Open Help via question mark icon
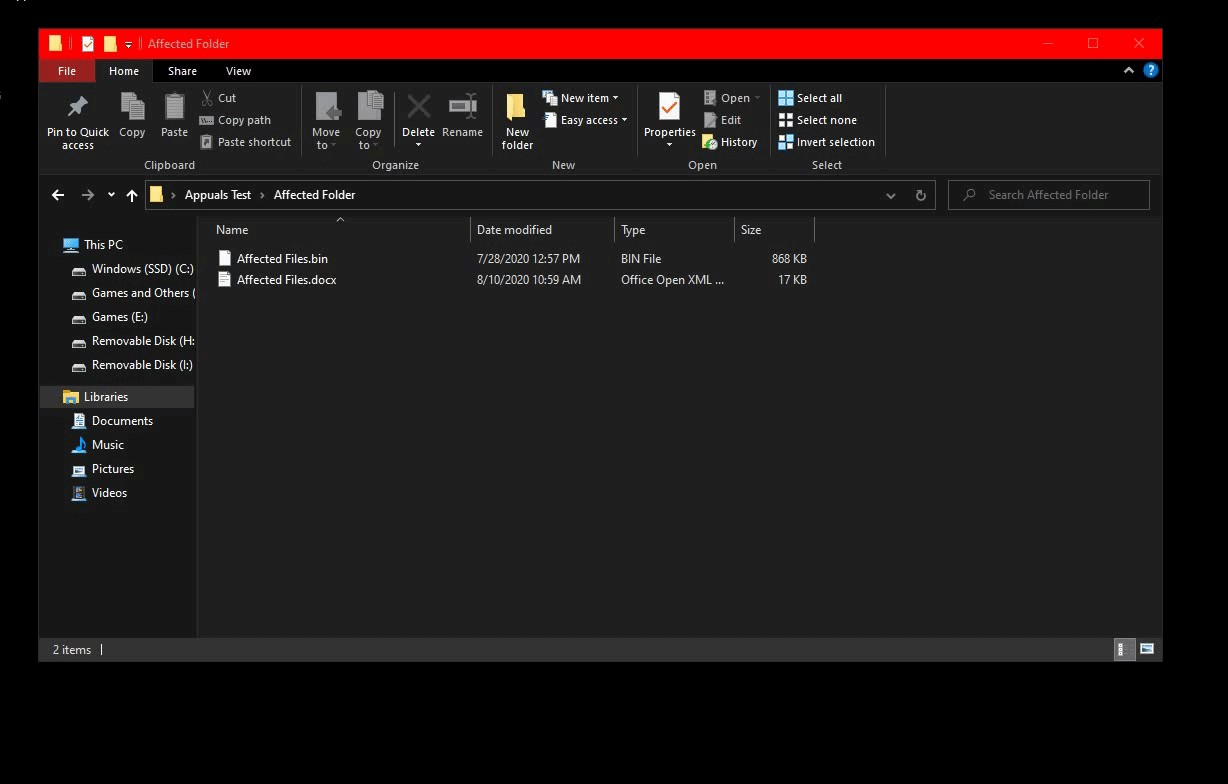This screenshot has height=784, width=1228. pyautogui.click(x=1151, y=70)
